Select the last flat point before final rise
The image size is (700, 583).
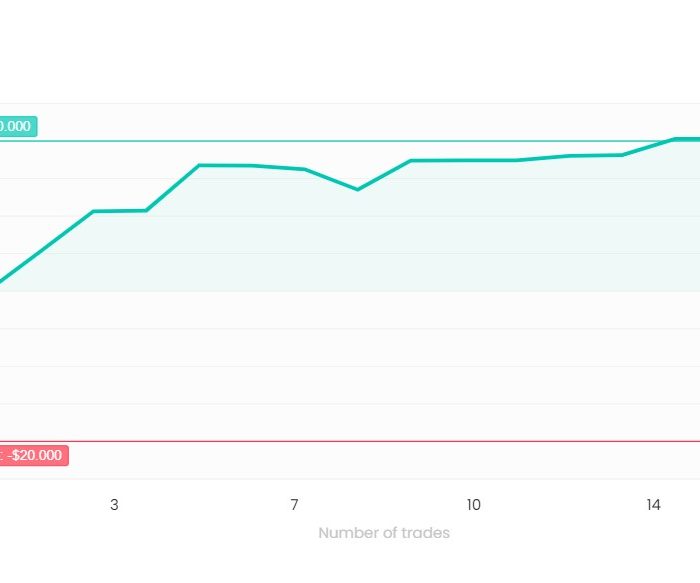click(x=622, y=155)
